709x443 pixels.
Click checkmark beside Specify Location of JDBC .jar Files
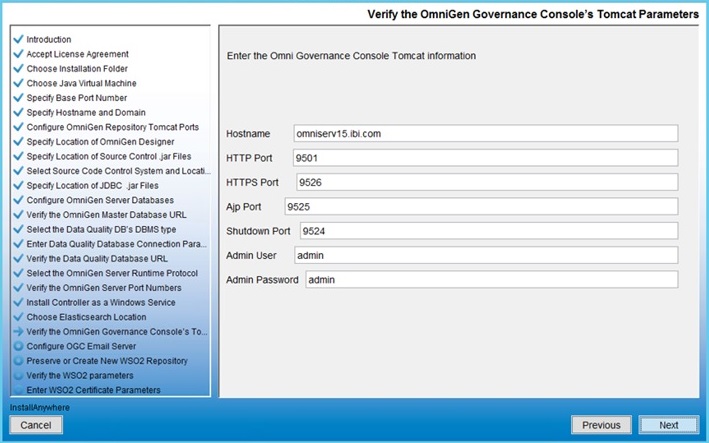18,185
